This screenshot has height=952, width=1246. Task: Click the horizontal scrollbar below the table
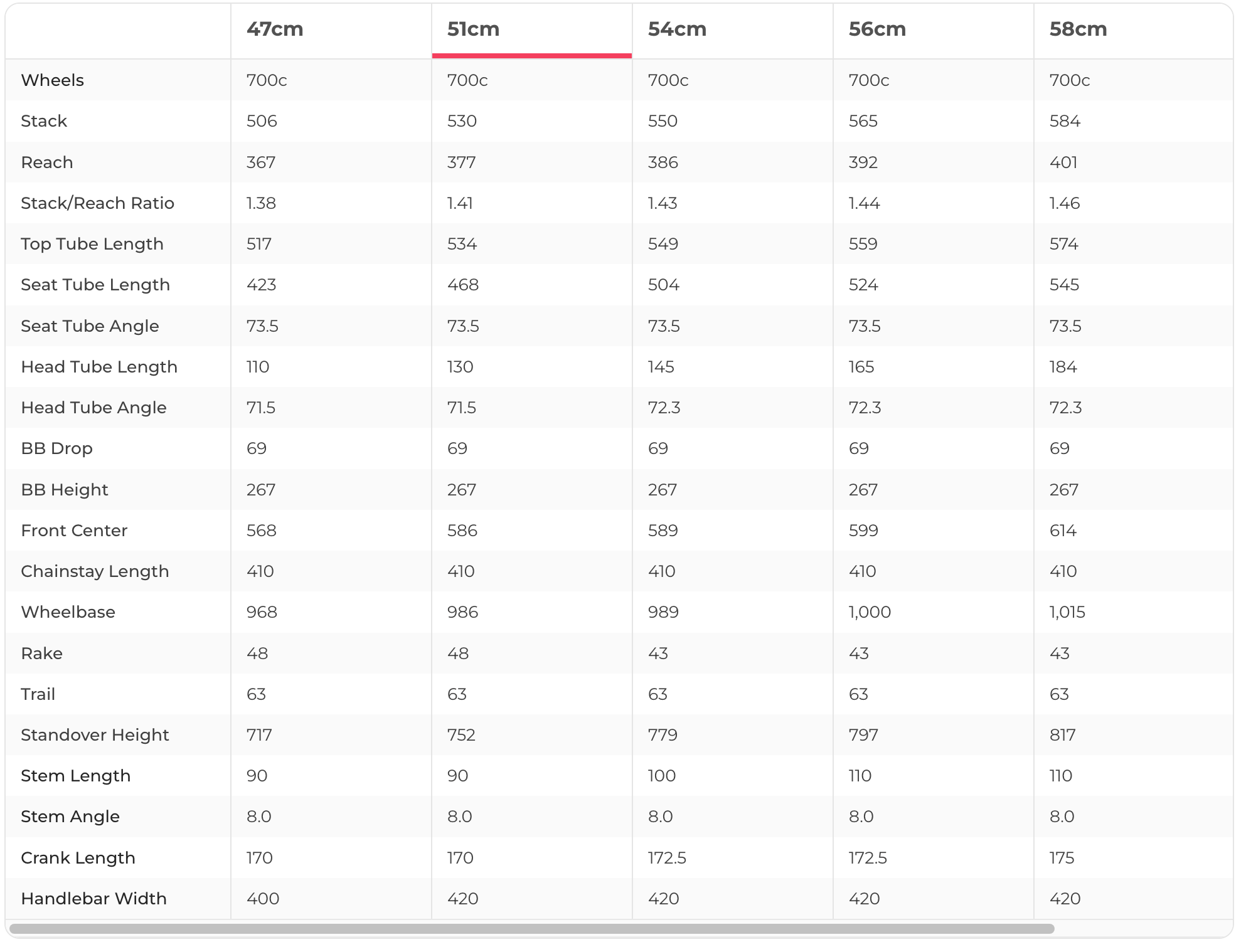pyautogui.click(x=532, y=928)
